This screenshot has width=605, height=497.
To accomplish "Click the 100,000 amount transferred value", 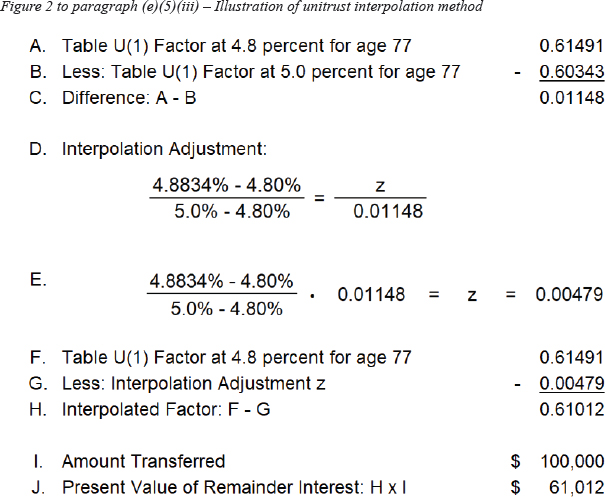I will (571, 461).
